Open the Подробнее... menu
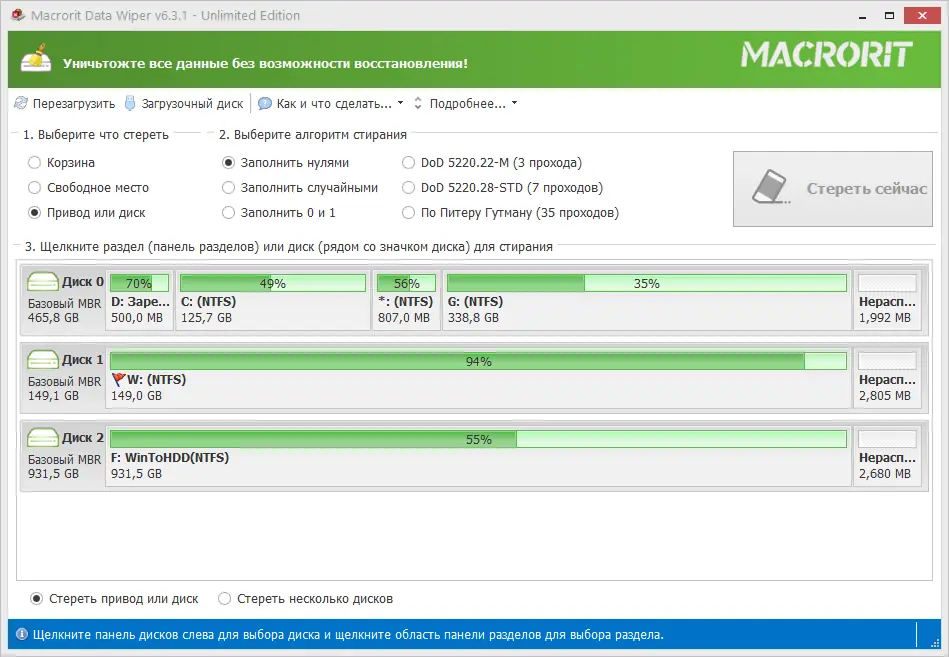The width and height of the screenshot is (949, 657). point(466,103)
